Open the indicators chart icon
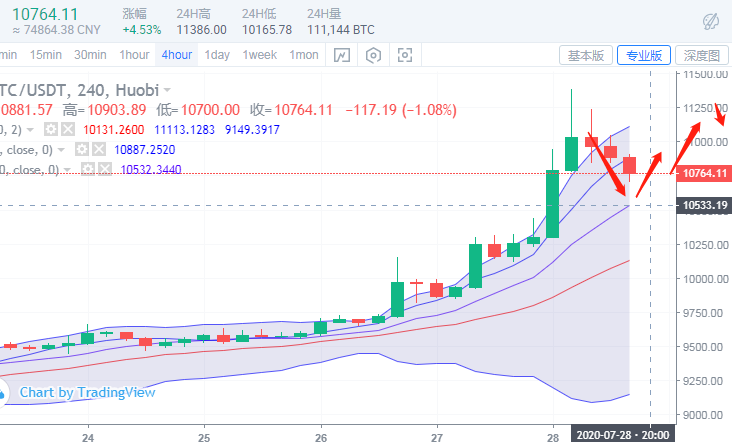This screenshot has width=732, height=442. point(342,55)
